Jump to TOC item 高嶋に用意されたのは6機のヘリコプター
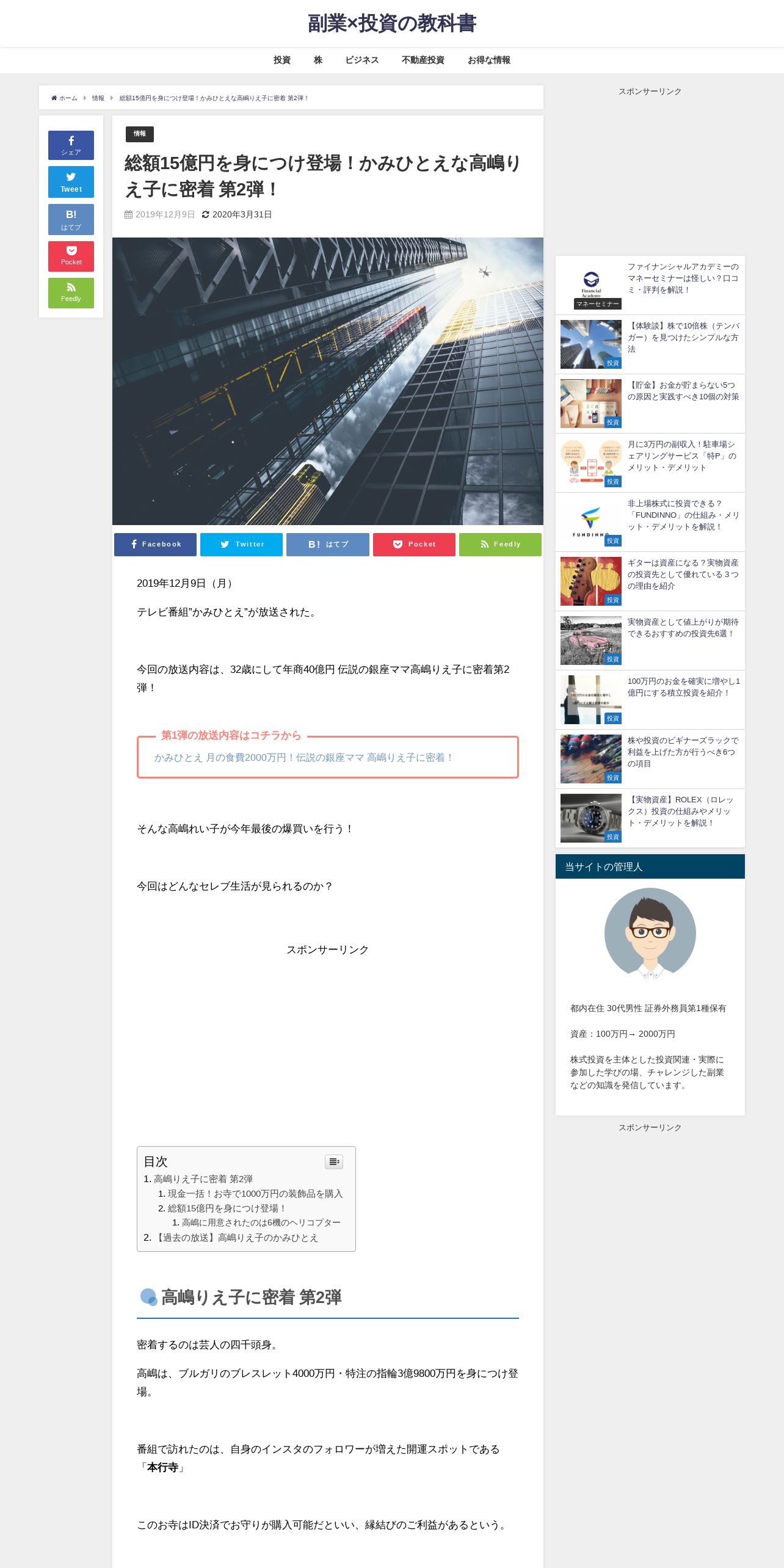784x1568 pixels. point(261,1222)
